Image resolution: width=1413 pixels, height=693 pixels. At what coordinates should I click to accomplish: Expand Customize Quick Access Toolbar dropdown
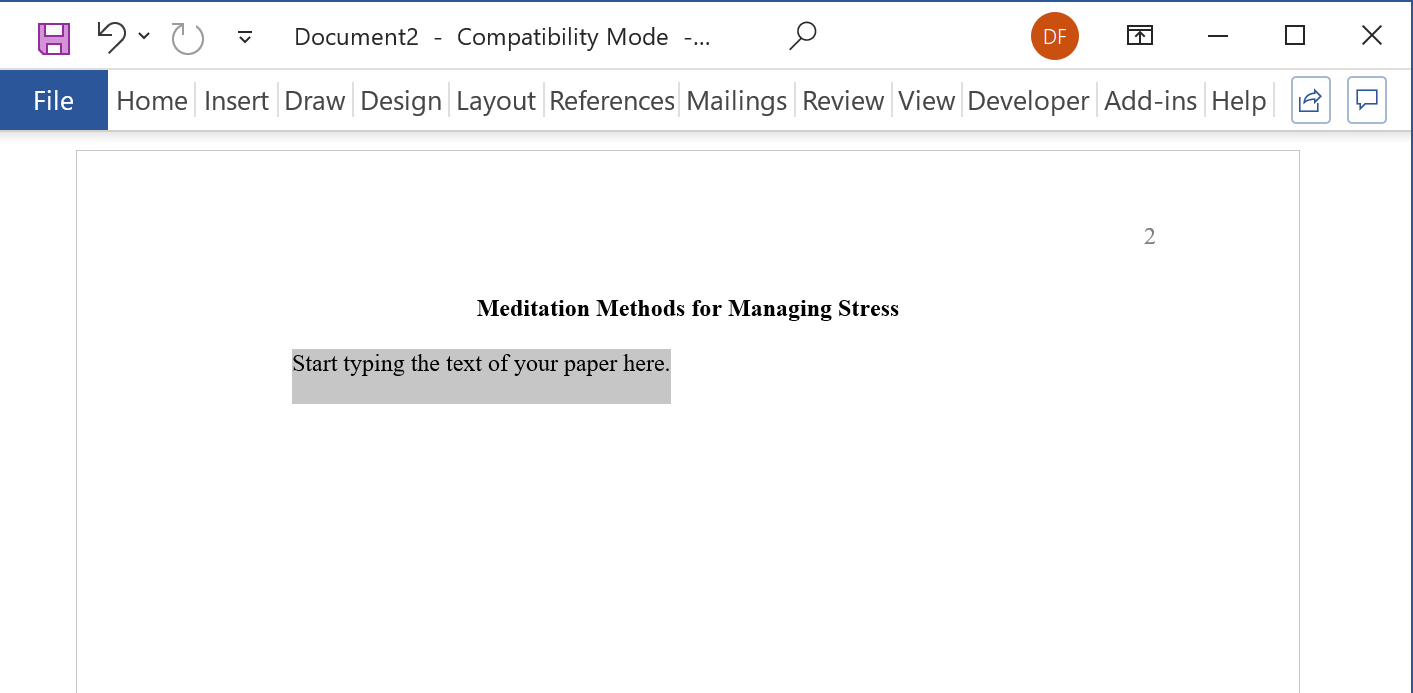[244, 38]
